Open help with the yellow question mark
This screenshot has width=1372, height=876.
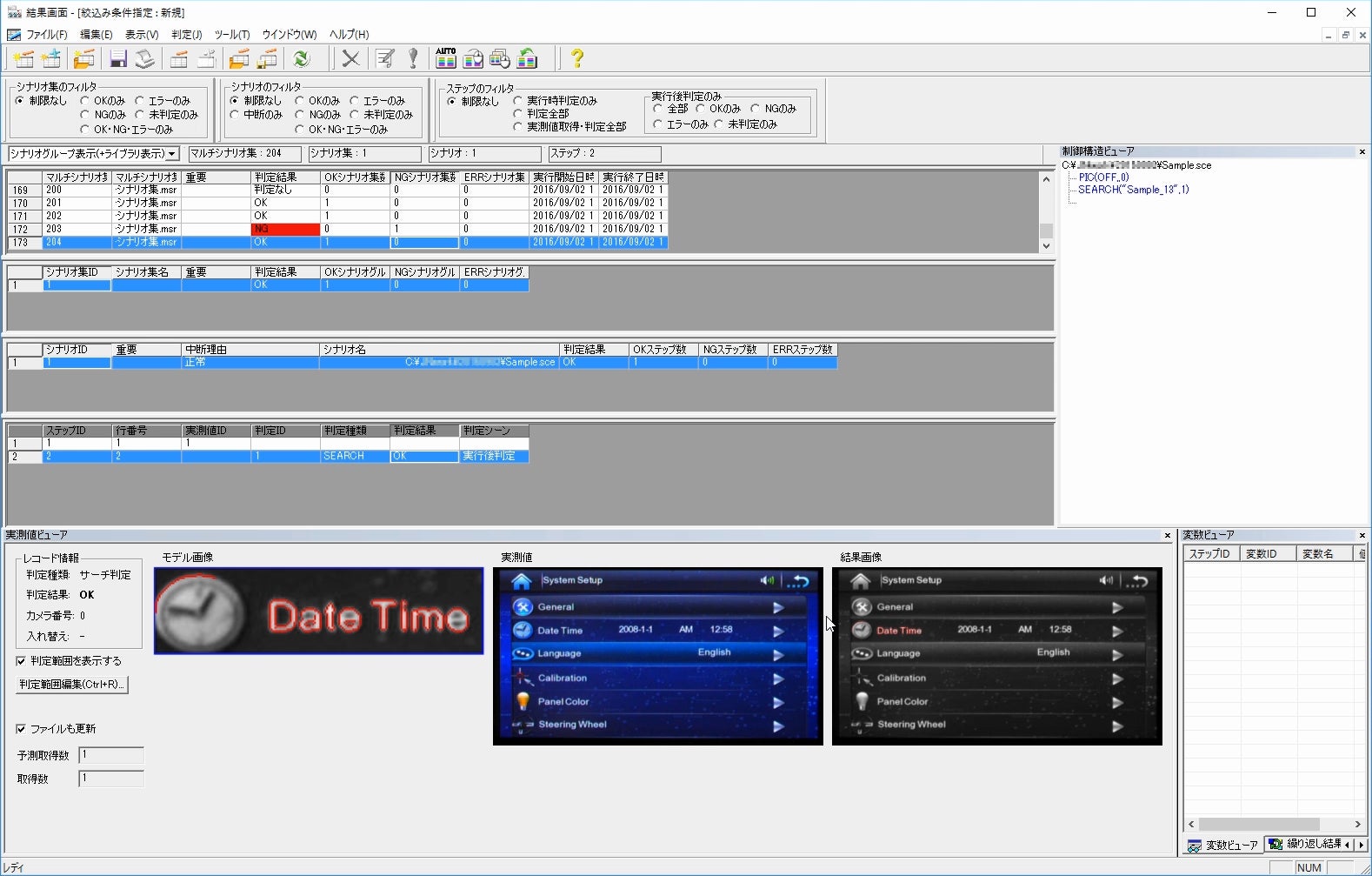[576, 58]
